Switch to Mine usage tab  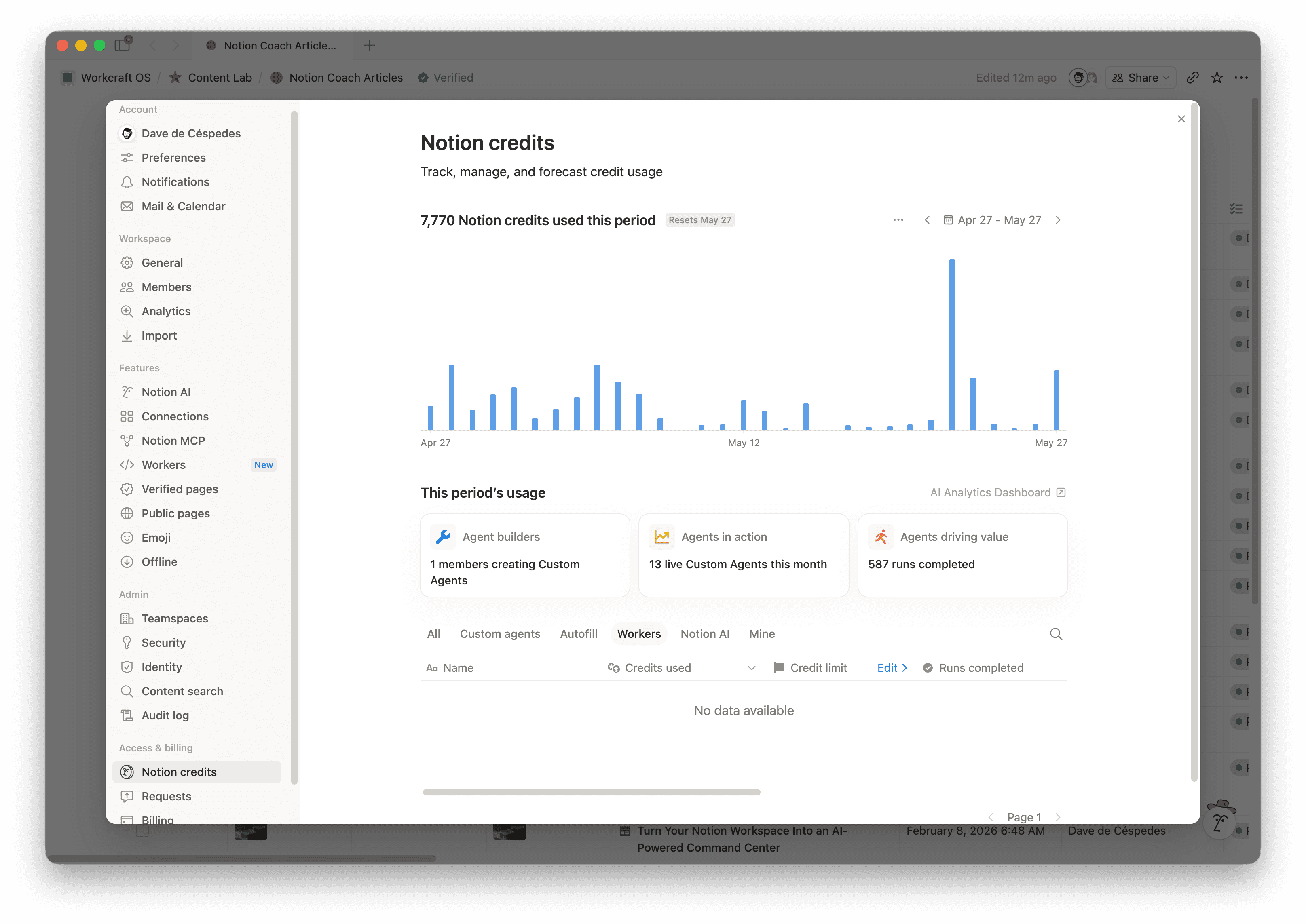761,634
